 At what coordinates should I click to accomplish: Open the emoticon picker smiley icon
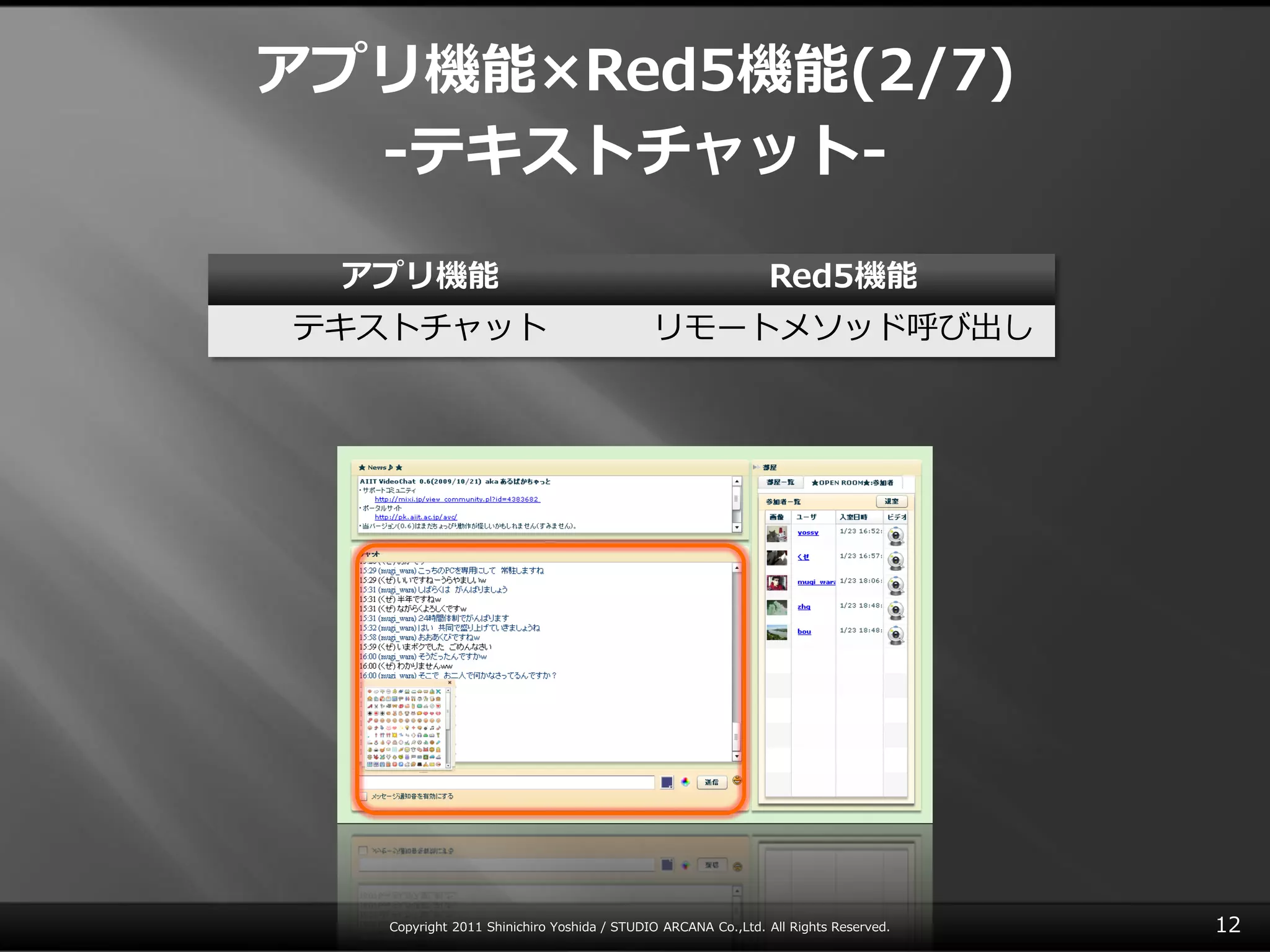pyautogui.click(x=737, y=780)
